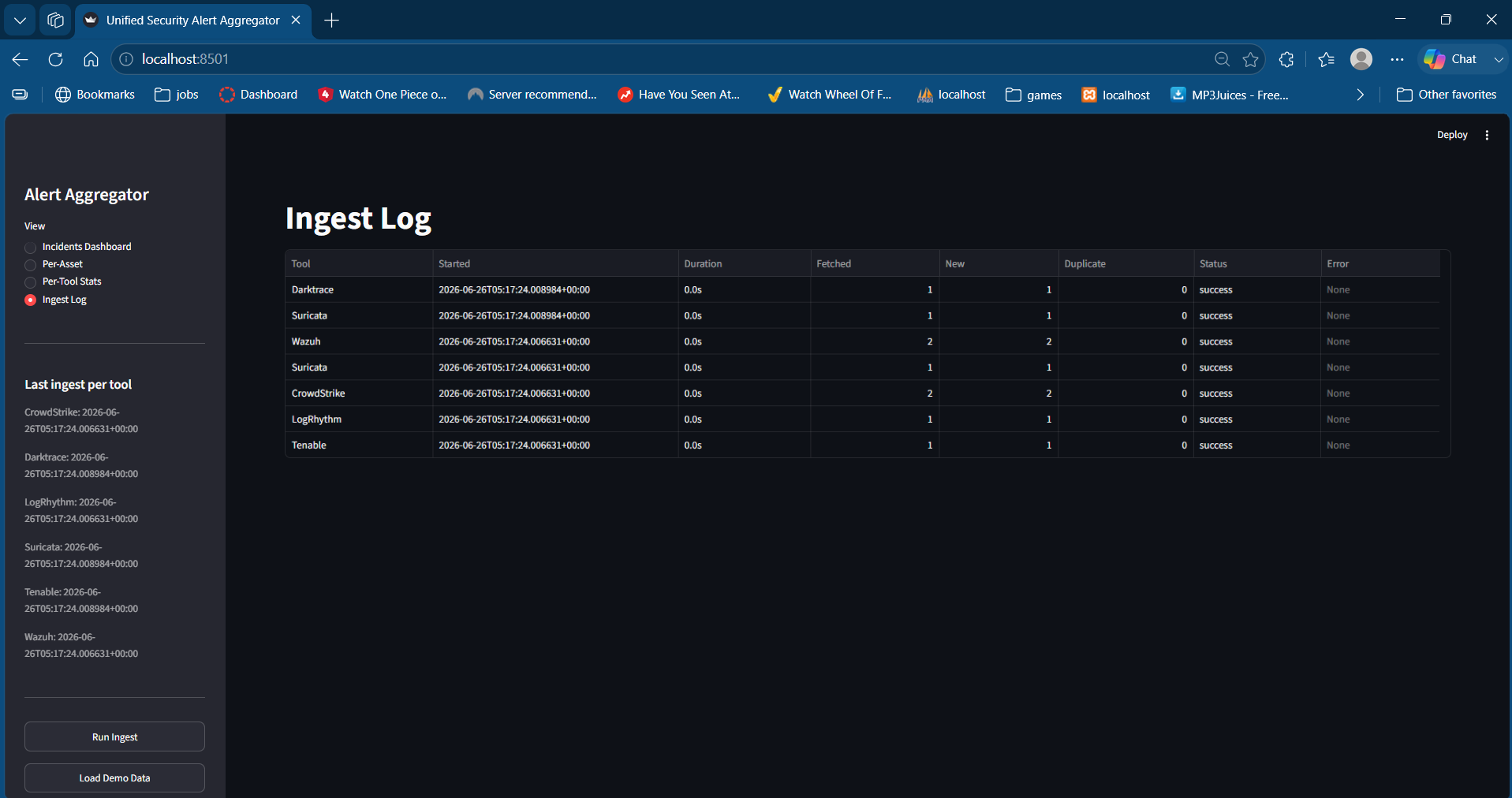Click the Streamlit Deploy button
The height and width of the screenshot is (798, 1512).
coord(1452,135)
